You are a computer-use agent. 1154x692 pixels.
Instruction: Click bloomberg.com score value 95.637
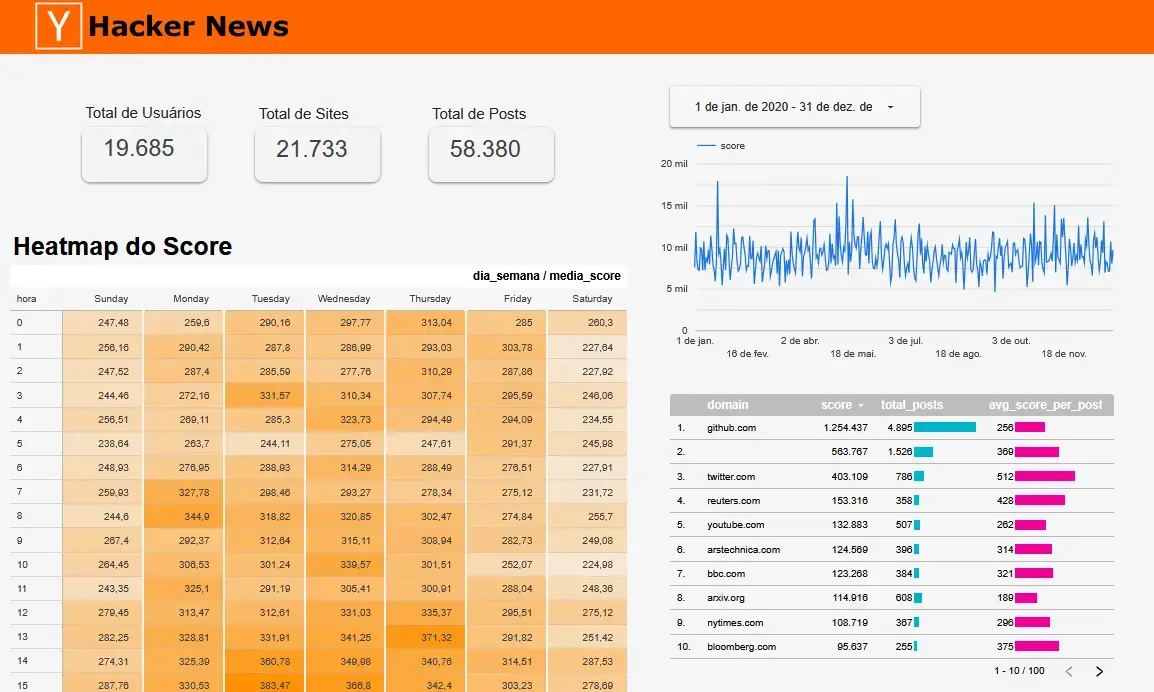[x=852, y=646]
